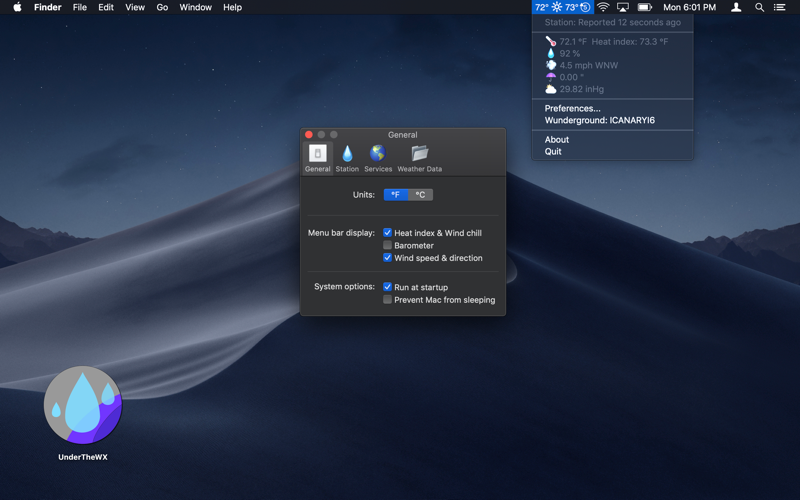Open the General preferences tab
This screenshot has height=500, width=800.
317,159
